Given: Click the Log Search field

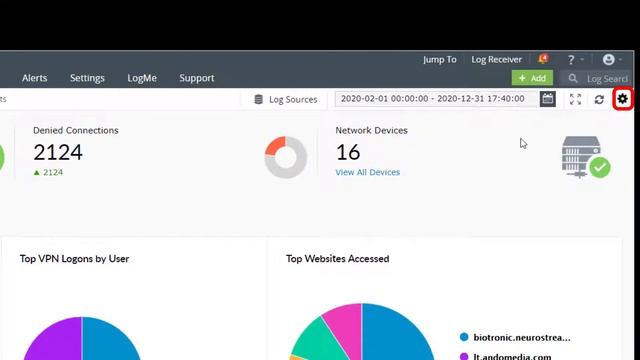Looking at the screenshot, I should click(x=598, y=78).
